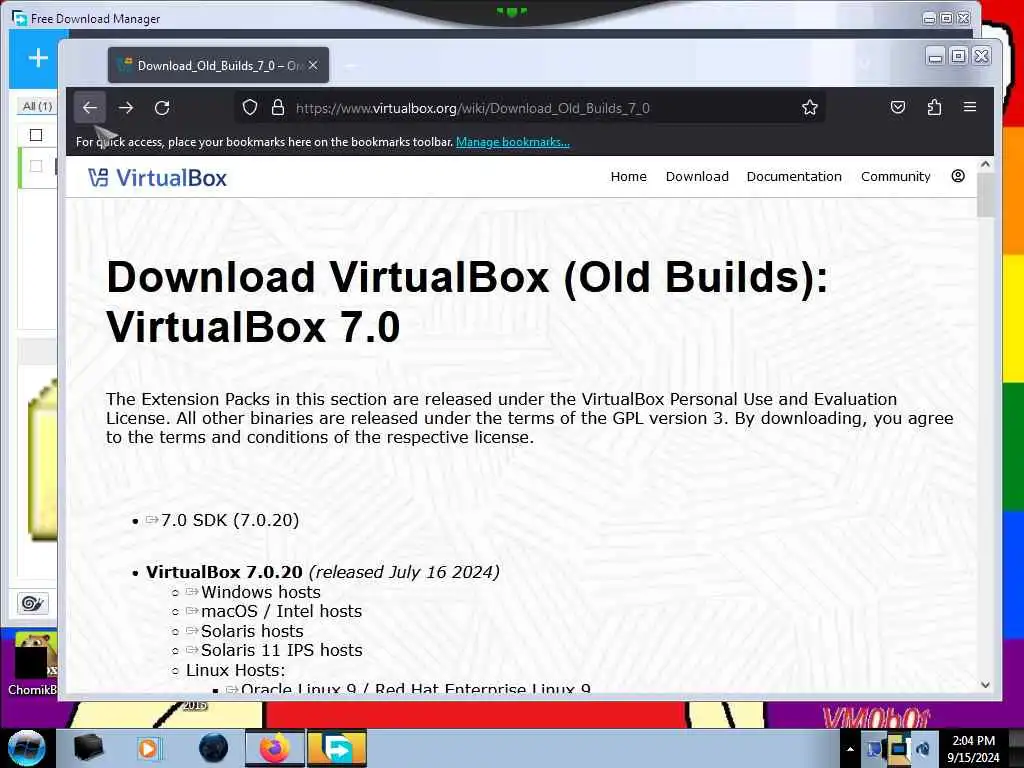The width and height of the screenshot is (1024, 768).
Task: Bookmark this page with the star icon
Action: (x=810, y=108)
